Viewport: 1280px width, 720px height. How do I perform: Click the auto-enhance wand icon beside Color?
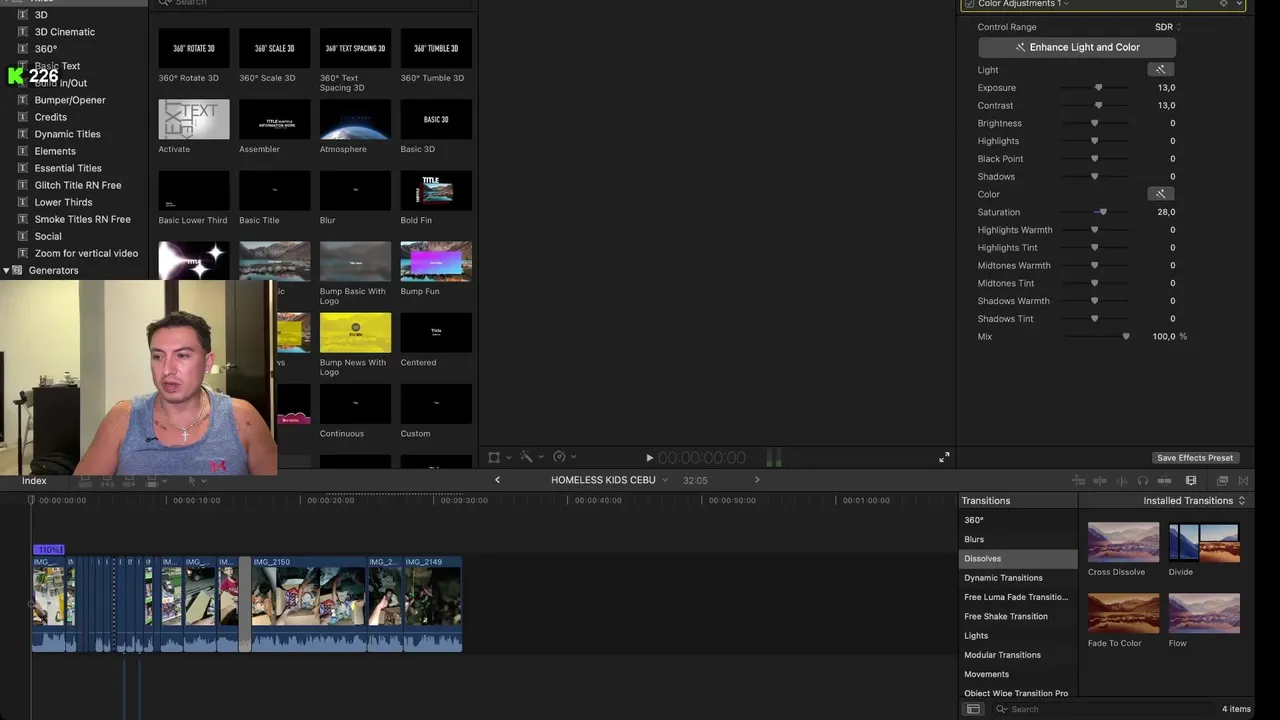point(1160,194)
